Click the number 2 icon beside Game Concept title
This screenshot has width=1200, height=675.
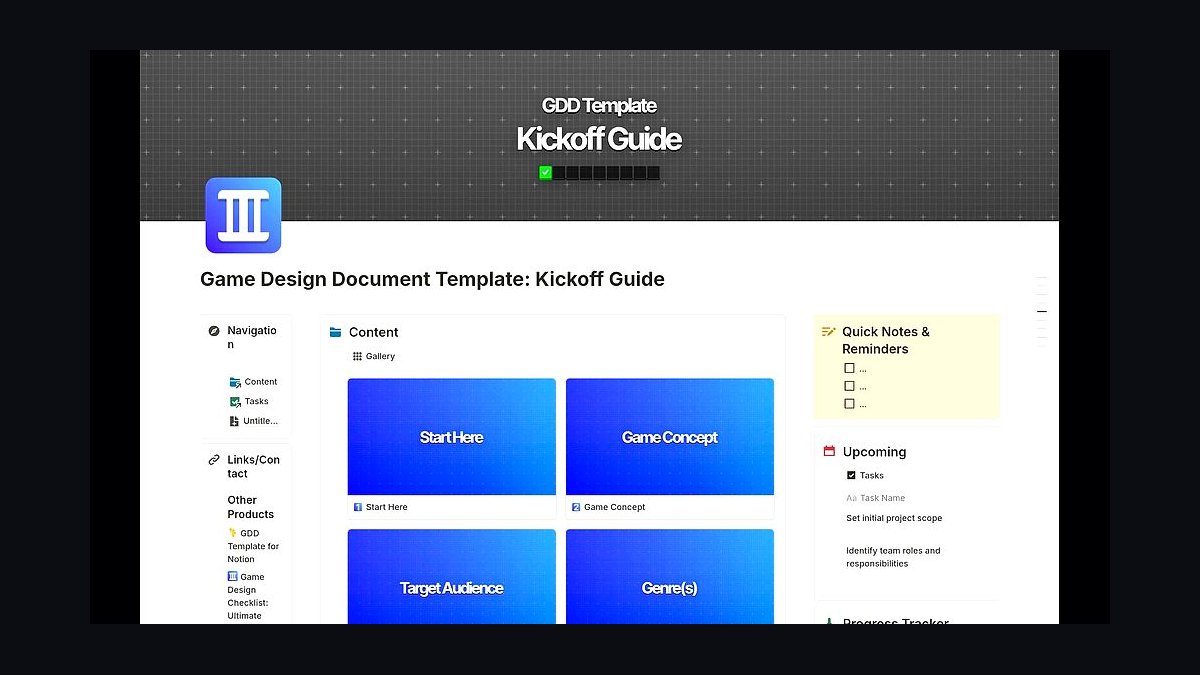click(x=576, y=507)
